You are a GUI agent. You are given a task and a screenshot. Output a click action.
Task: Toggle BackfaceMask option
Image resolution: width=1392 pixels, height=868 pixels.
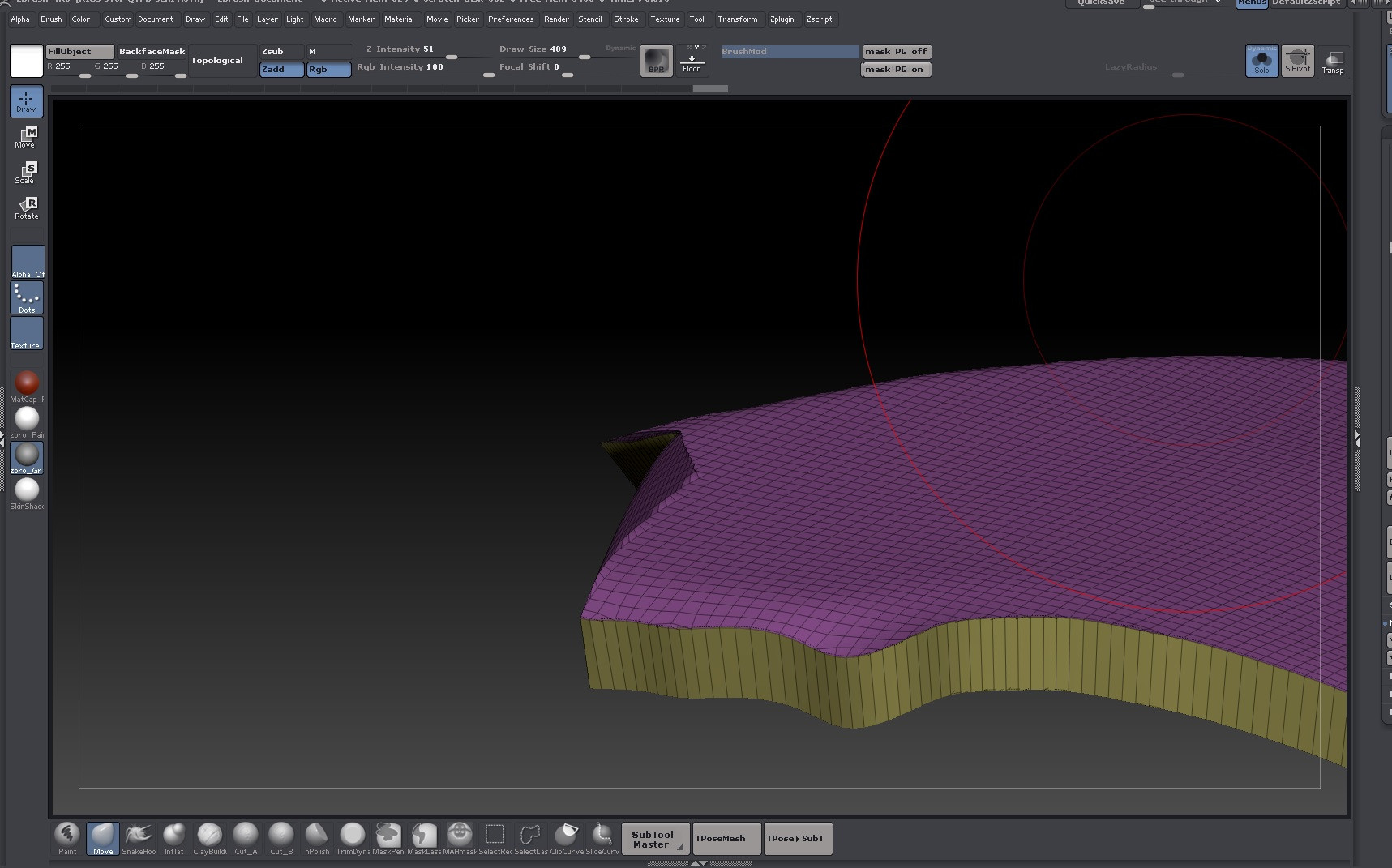coord(152,52)
